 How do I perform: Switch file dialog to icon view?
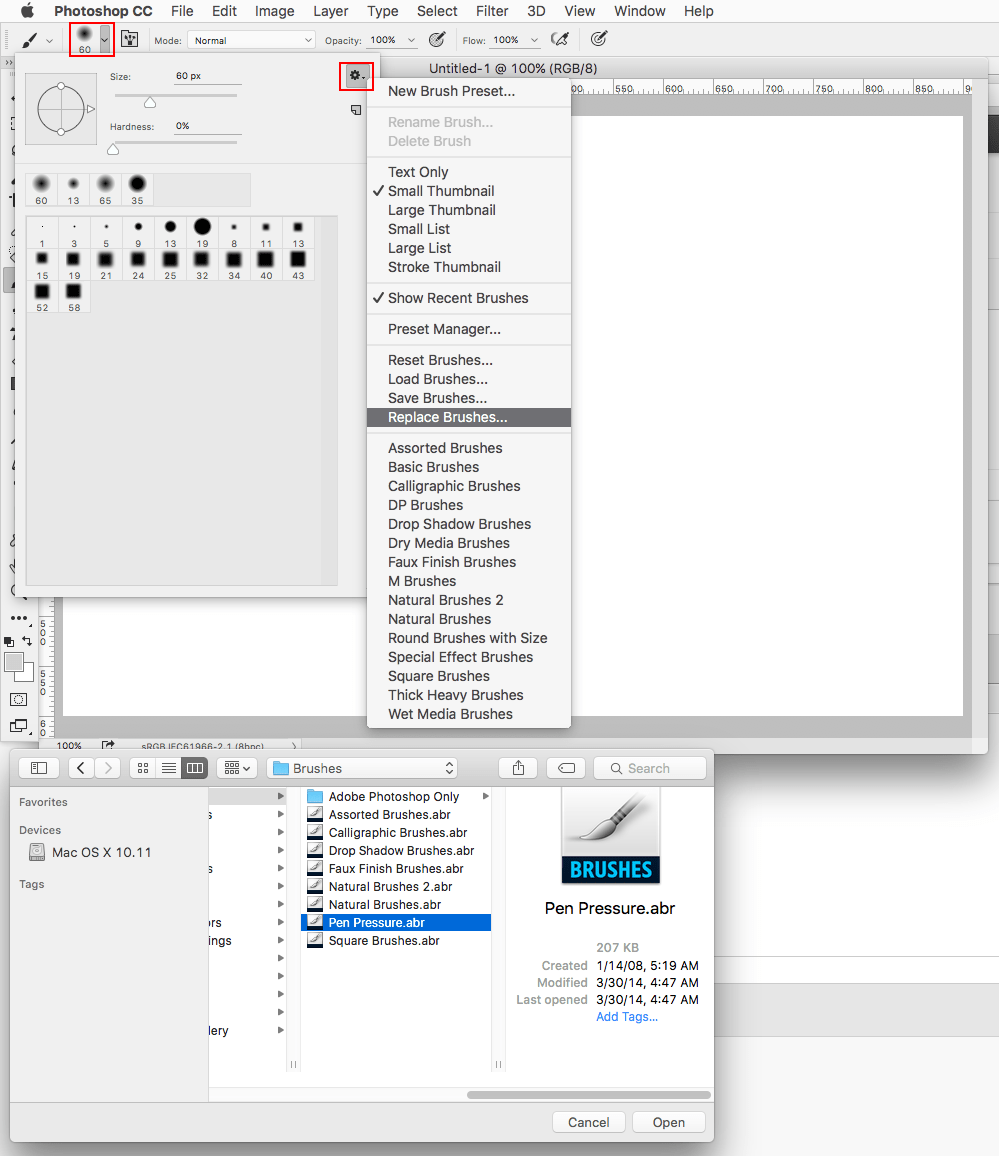click(143, 768)
